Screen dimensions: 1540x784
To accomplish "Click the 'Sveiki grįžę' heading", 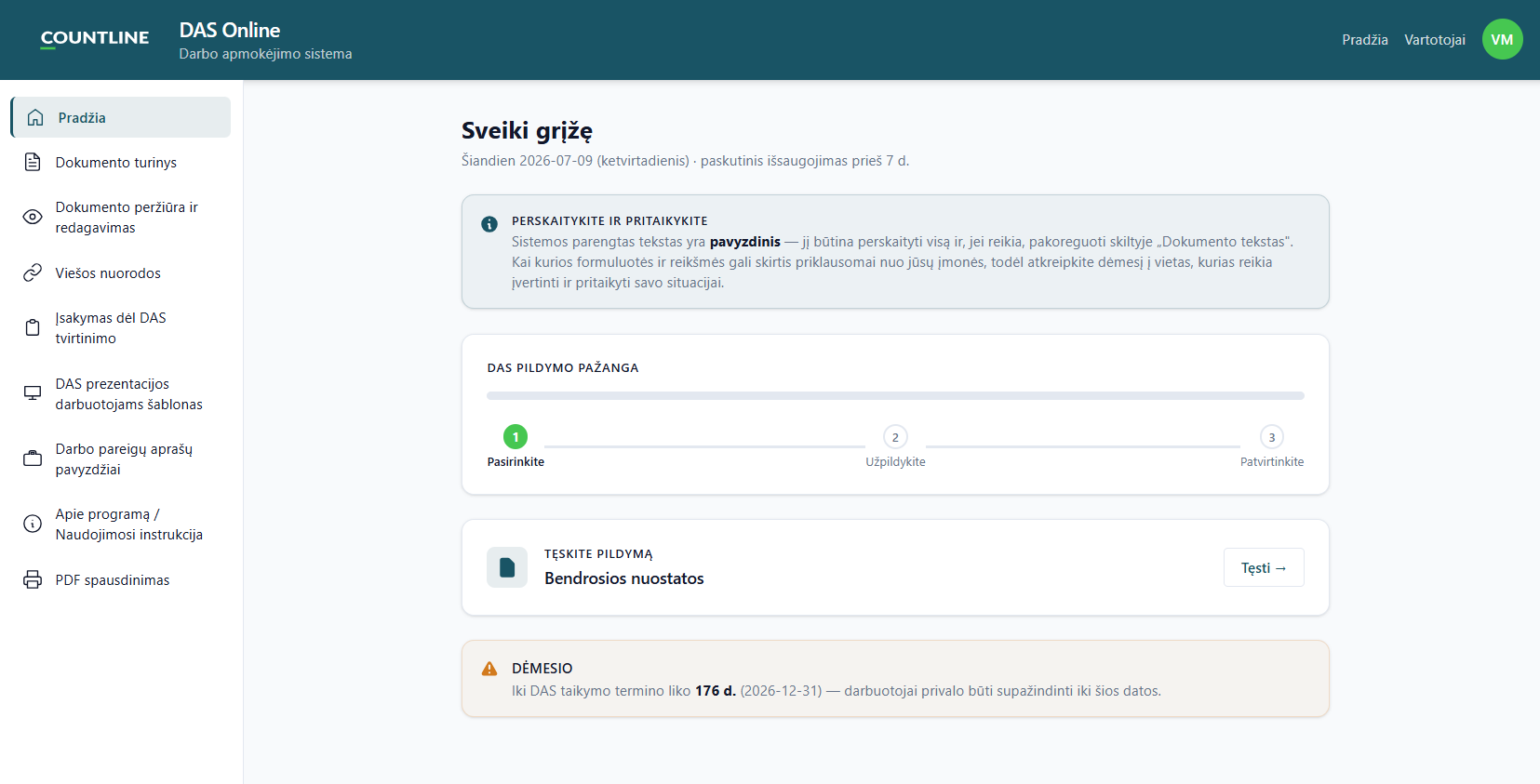I will pyautogui.click(x=527, y=130).
